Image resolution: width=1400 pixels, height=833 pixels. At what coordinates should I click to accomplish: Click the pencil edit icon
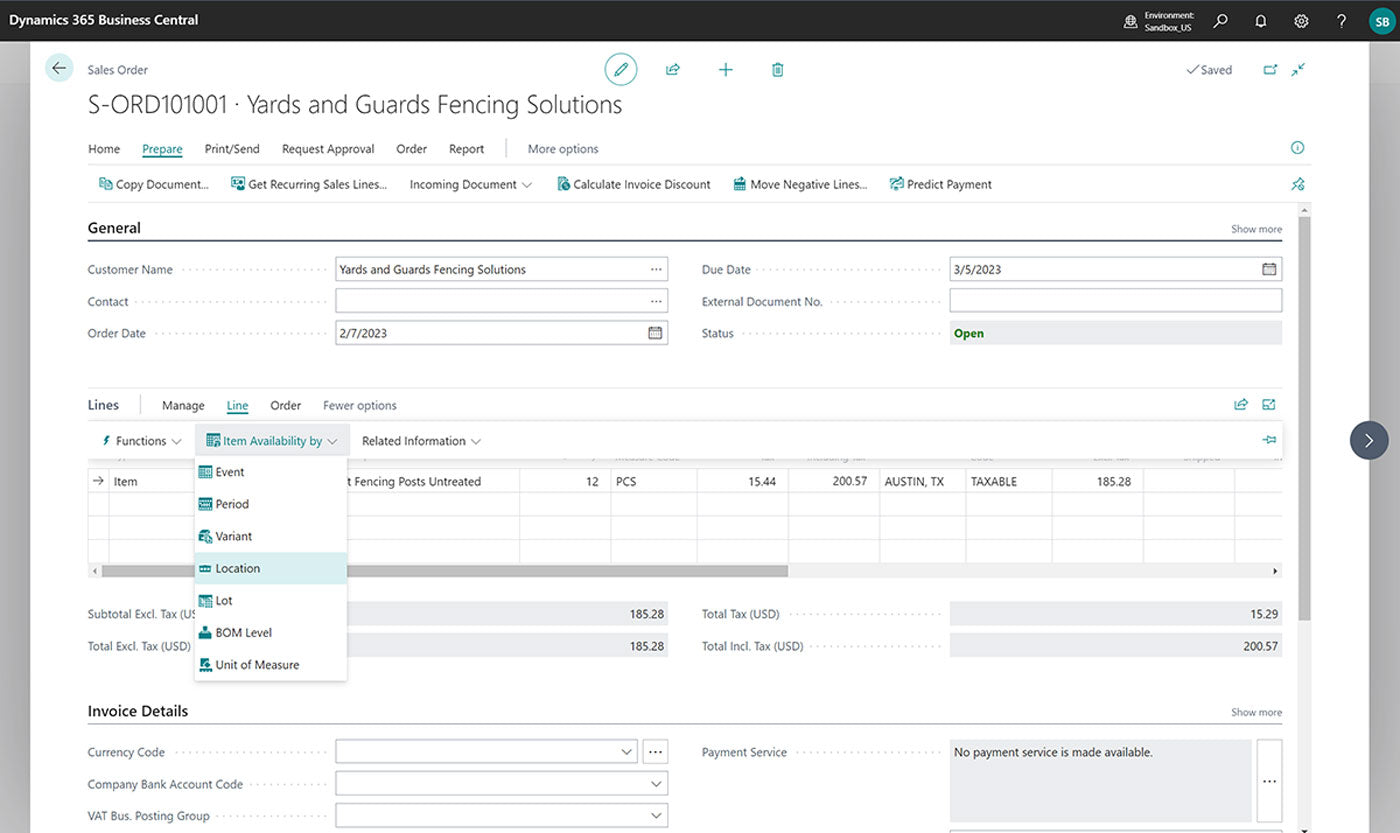pos(621,69)
